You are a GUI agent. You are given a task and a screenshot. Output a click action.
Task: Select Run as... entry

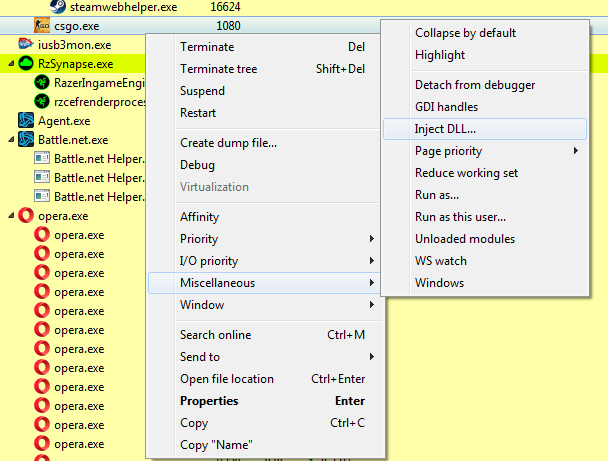(485, 195)
